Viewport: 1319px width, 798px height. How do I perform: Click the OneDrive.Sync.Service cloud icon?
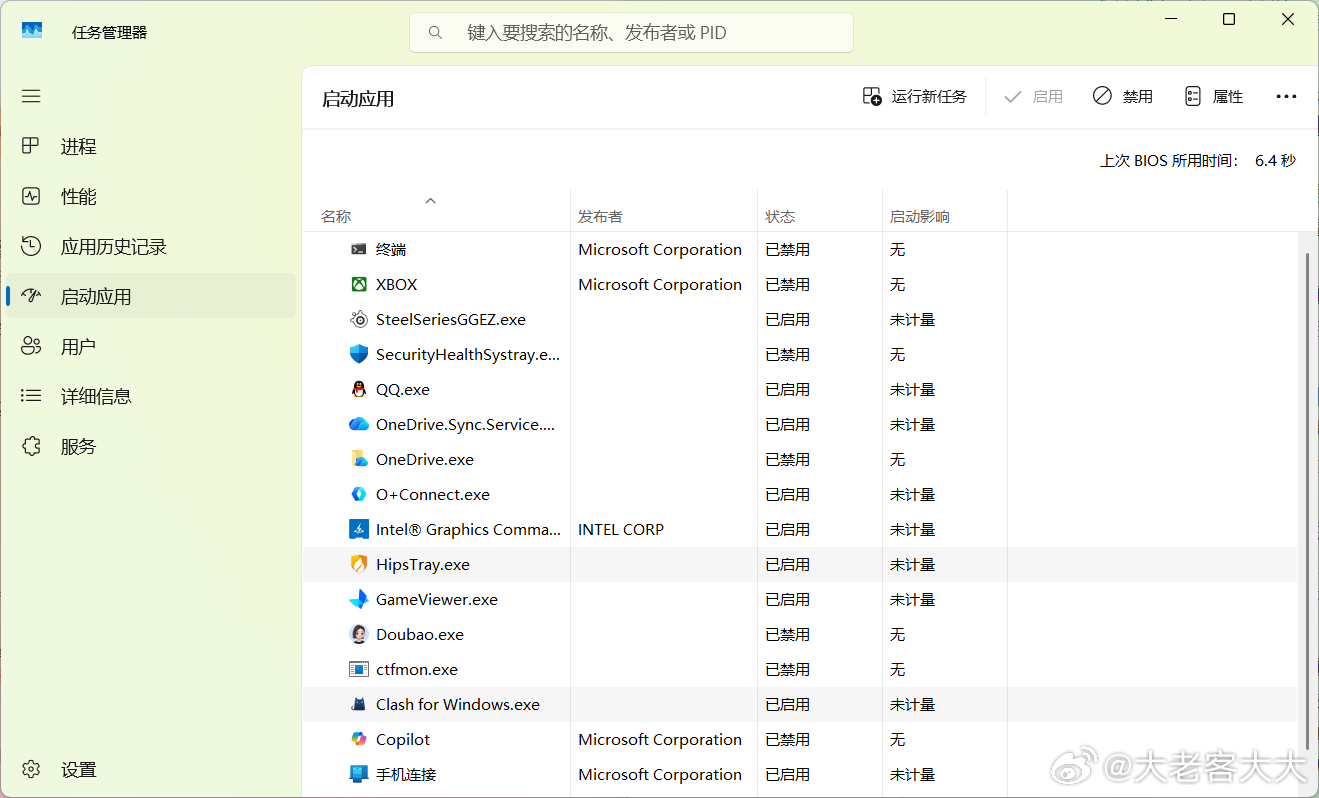click(359, 424)
